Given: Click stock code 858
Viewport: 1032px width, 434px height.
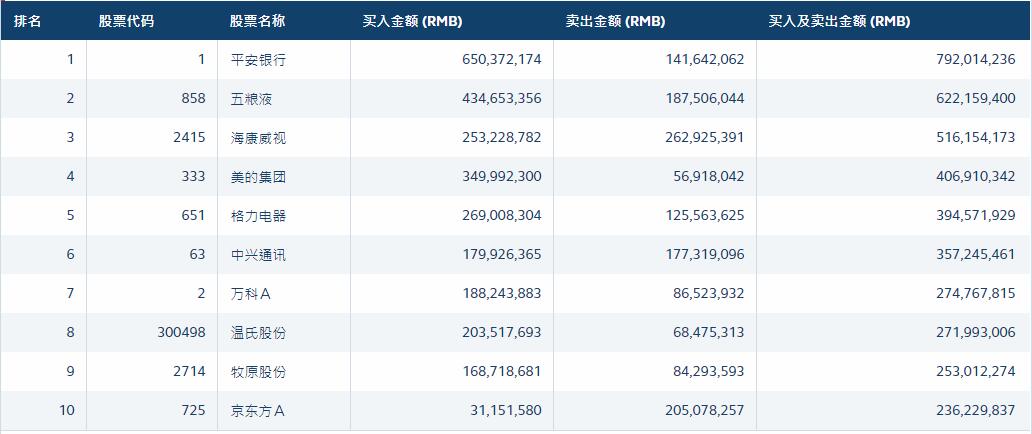Looking at the screenshot, I should coord(193,99).
